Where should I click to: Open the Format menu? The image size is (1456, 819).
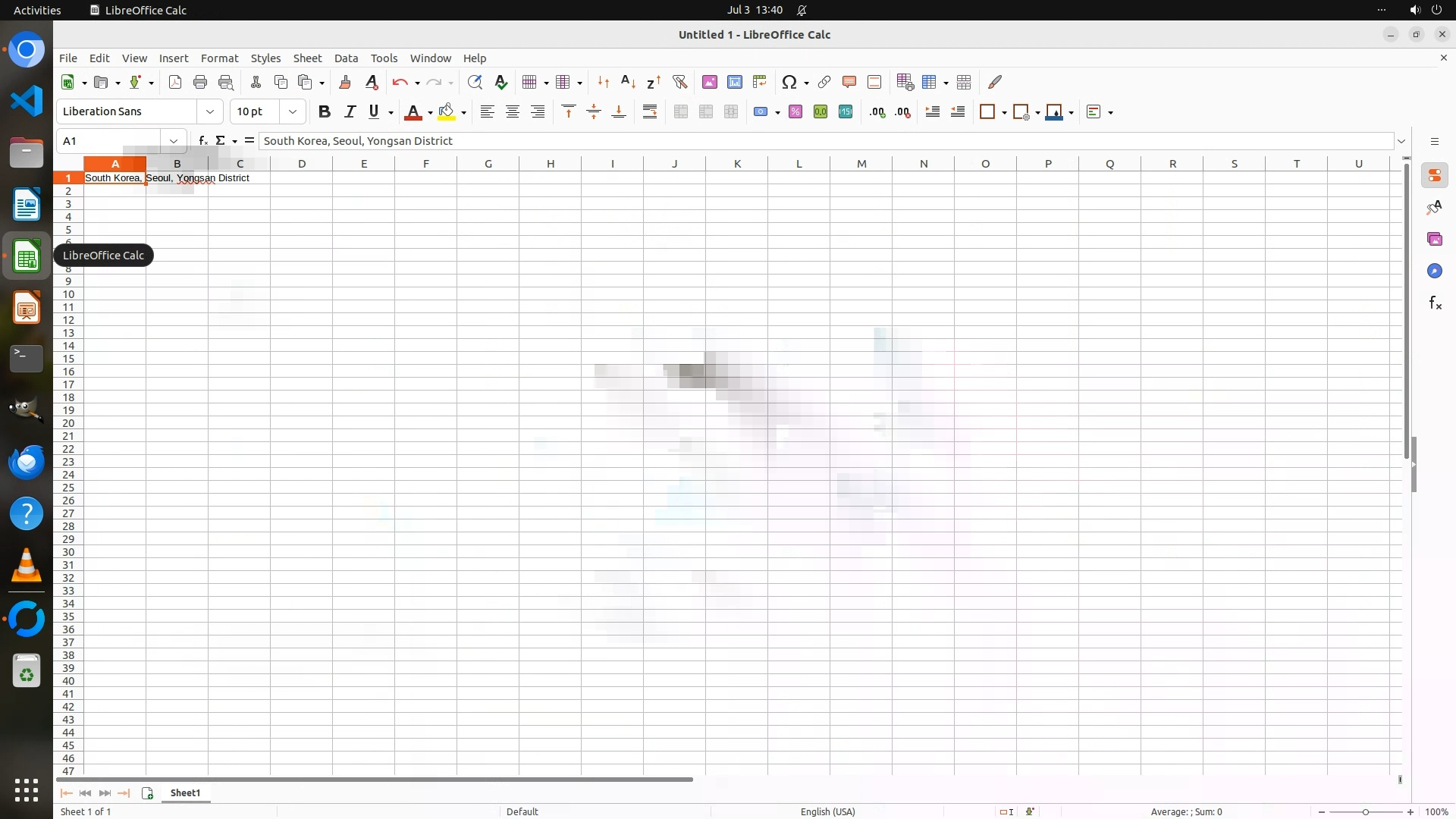(x=219, y=58)
